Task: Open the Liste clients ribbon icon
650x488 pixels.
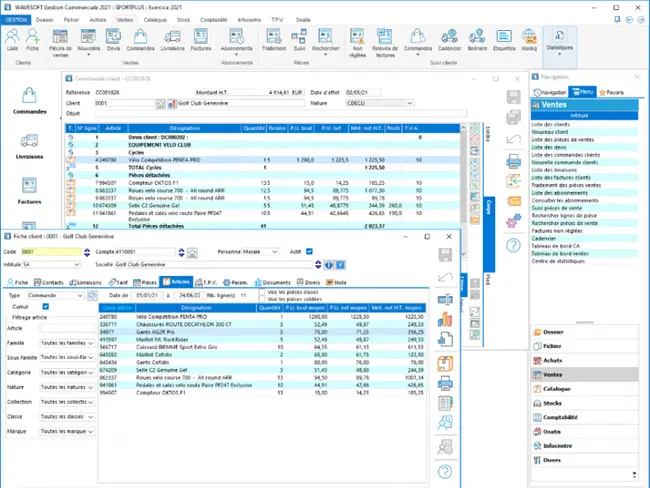Action: pos(12,40)
